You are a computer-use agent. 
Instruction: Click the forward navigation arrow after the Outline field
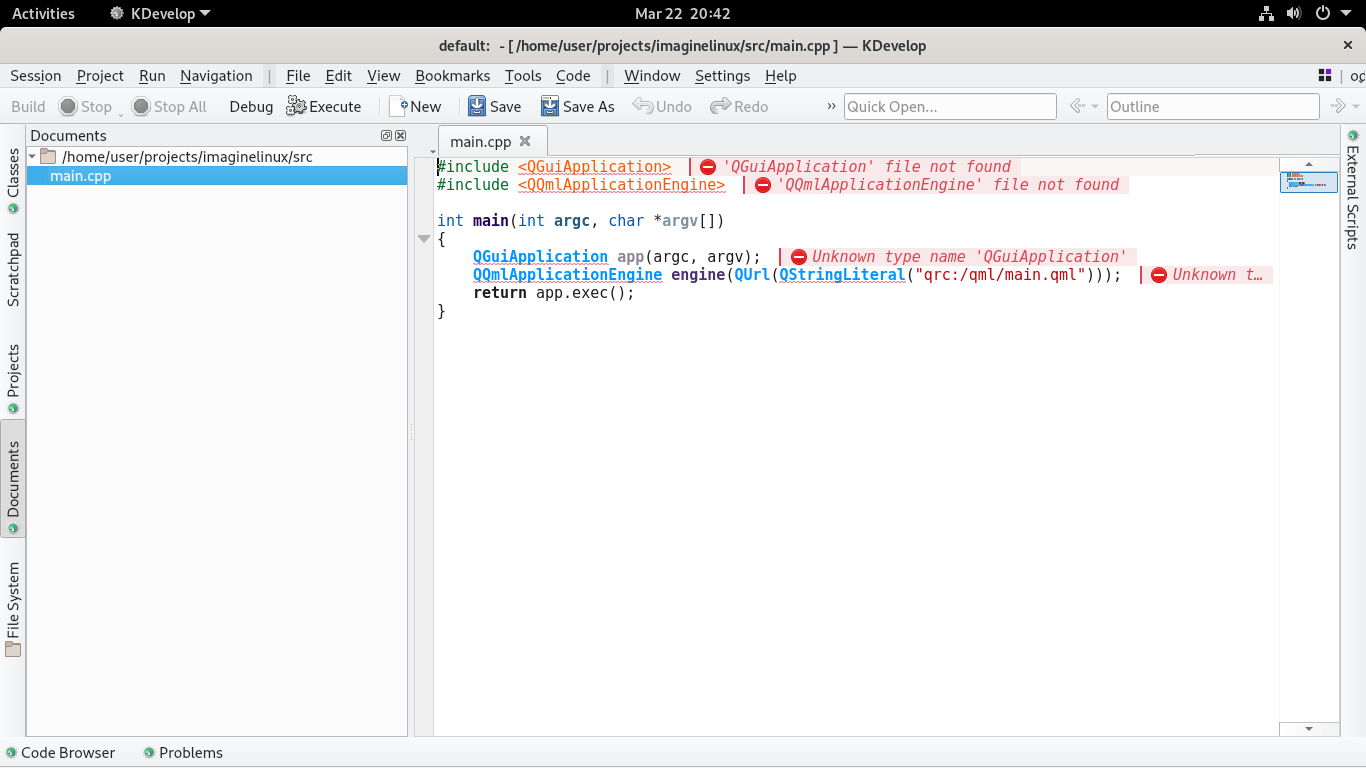1338,107
